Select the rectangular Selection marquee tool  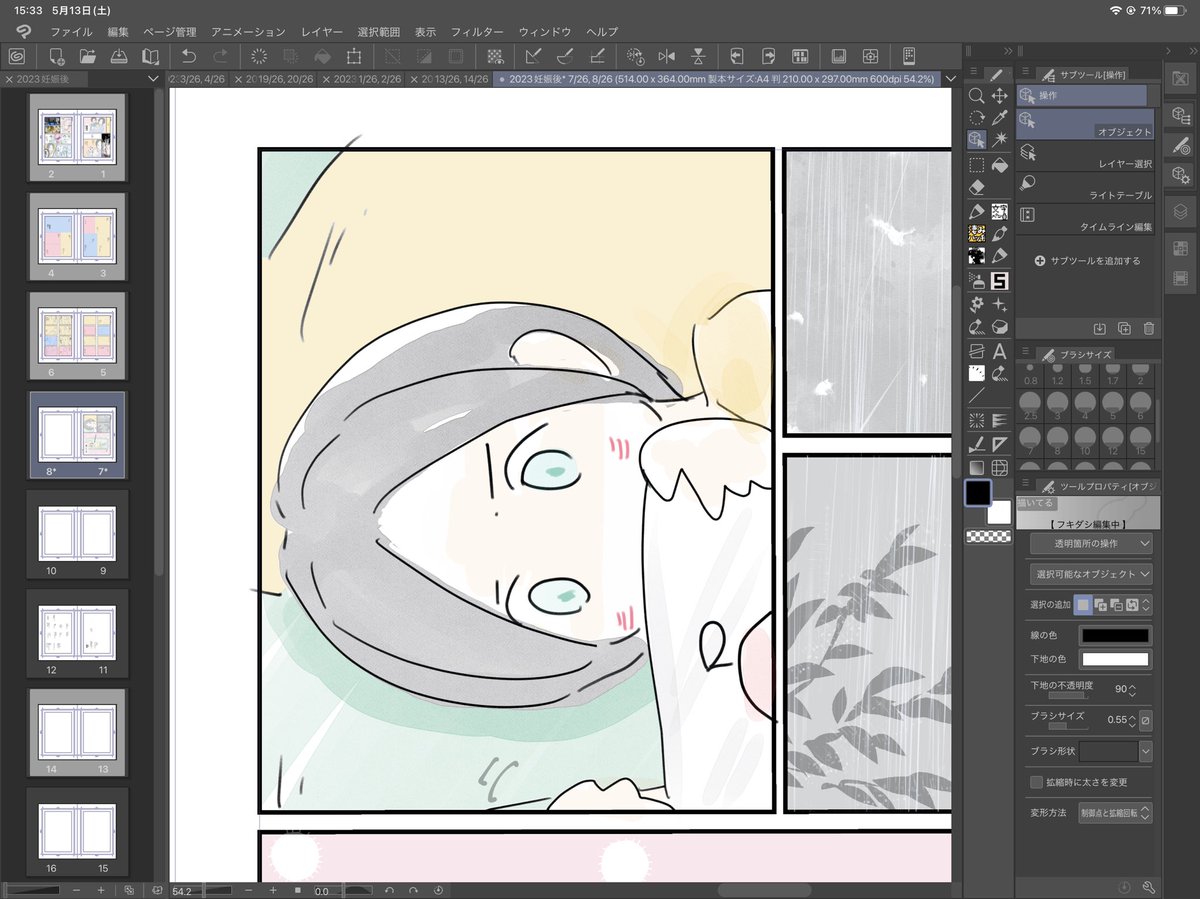click(x=977, y=165)
